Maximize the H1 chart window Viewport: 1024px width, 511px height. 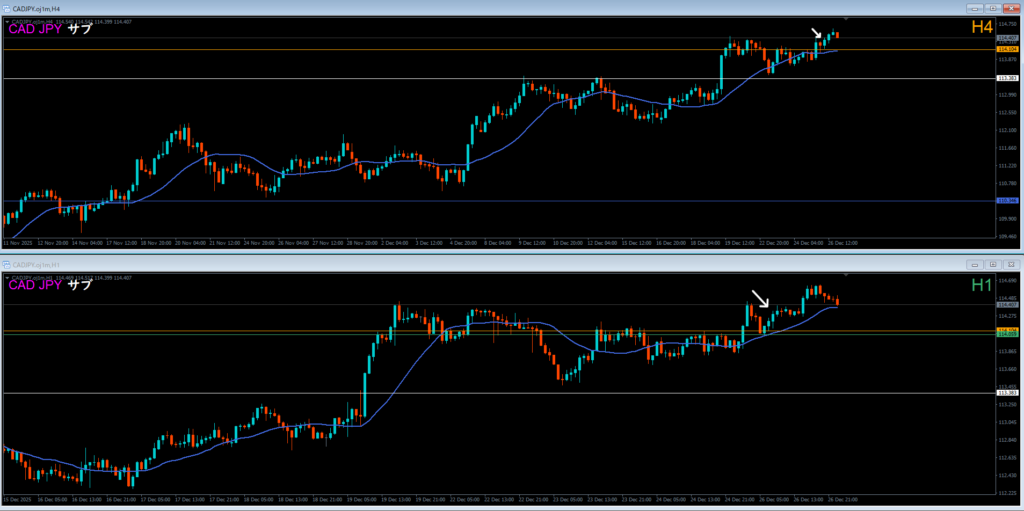click(993, 264)
